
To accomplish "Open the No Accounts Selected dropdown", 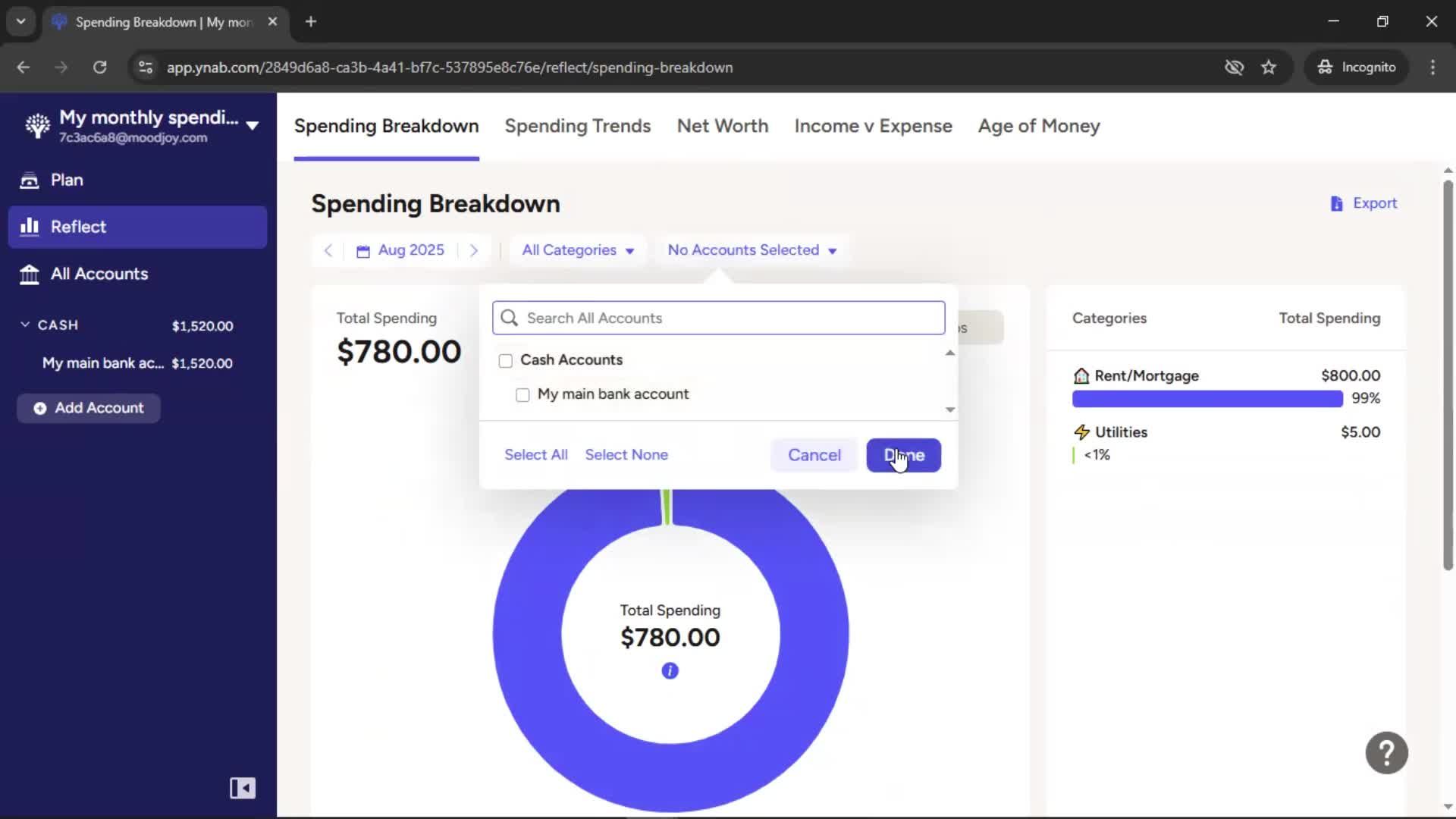I will point(752,250).
